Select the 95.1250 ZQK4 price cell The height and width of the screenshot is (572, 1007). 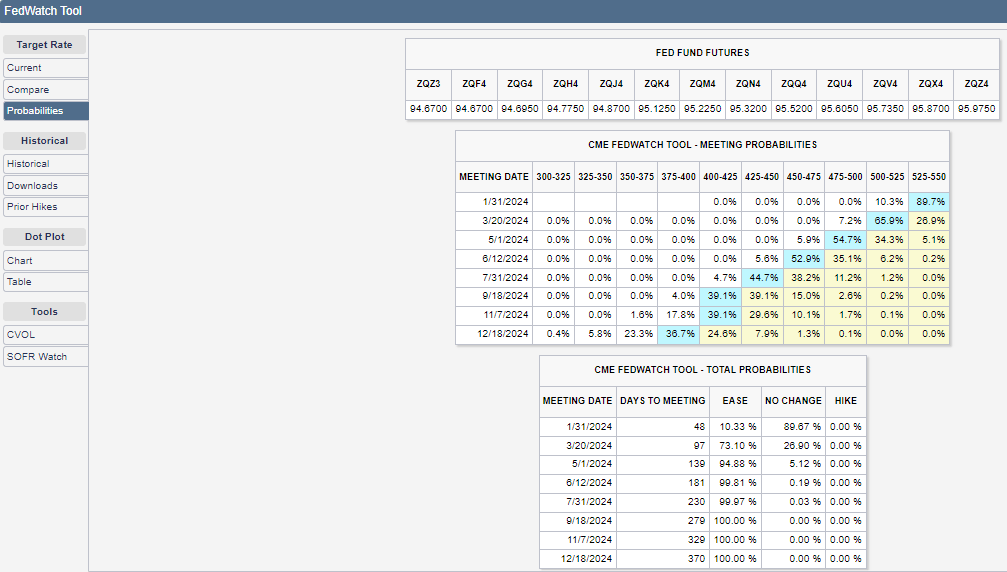point(657,109)
